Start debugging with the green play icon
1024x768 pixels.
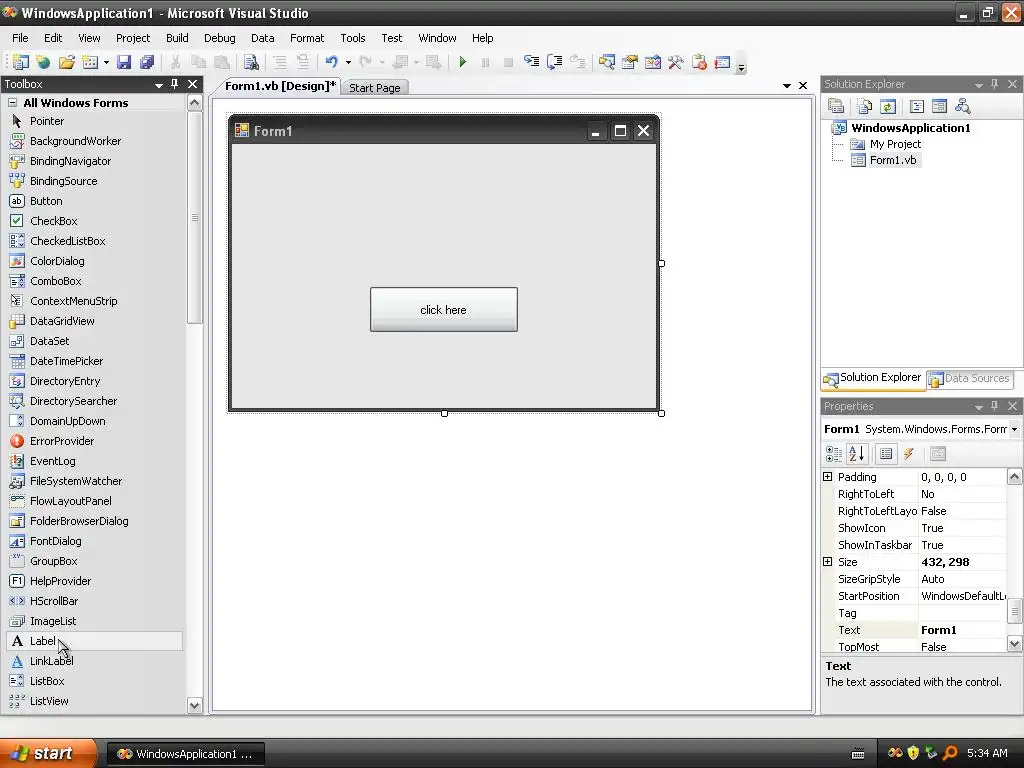462,62
